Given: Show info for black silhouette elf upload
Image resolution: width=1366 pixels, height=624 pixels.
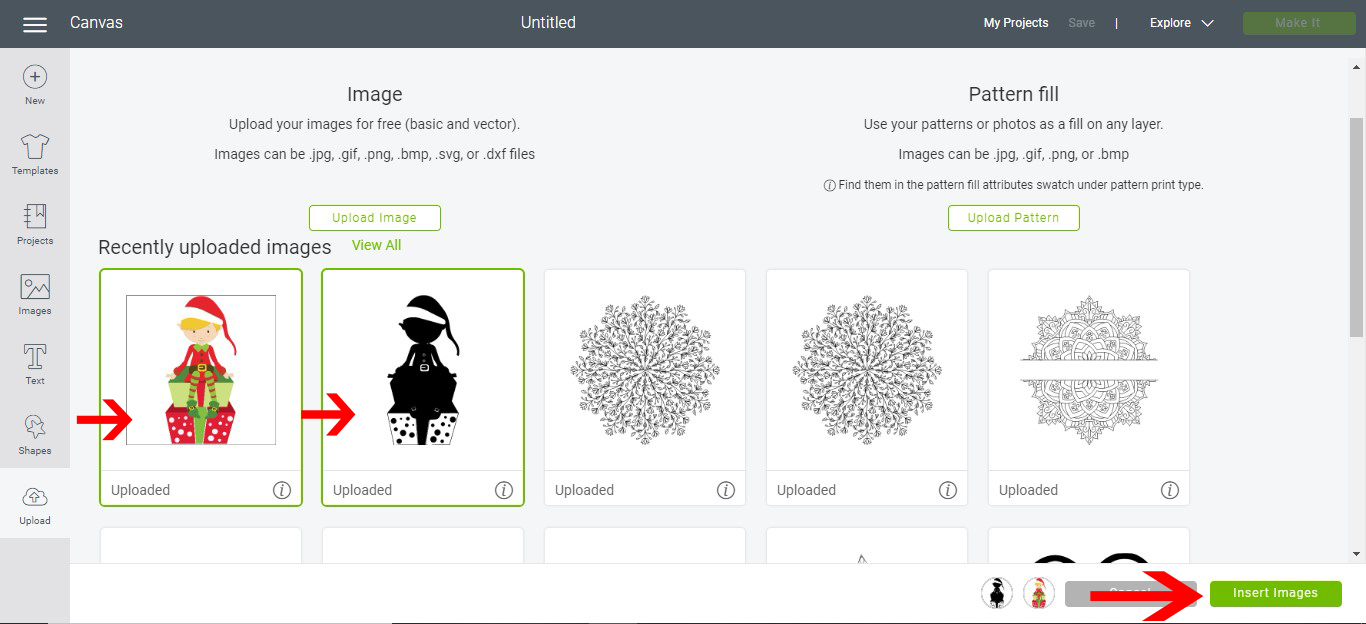Looking at the screenshot, I should 504,490.
